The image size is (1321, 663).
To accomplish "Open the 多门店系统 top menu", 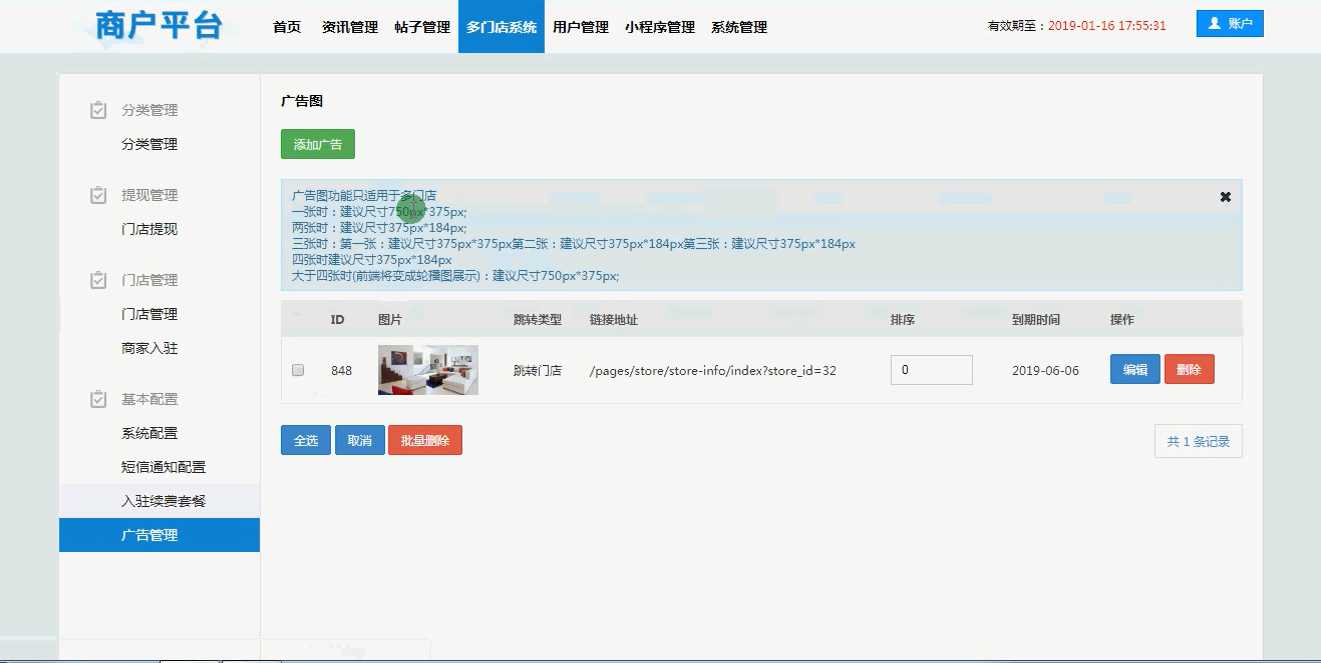I will tap(501, 27).
